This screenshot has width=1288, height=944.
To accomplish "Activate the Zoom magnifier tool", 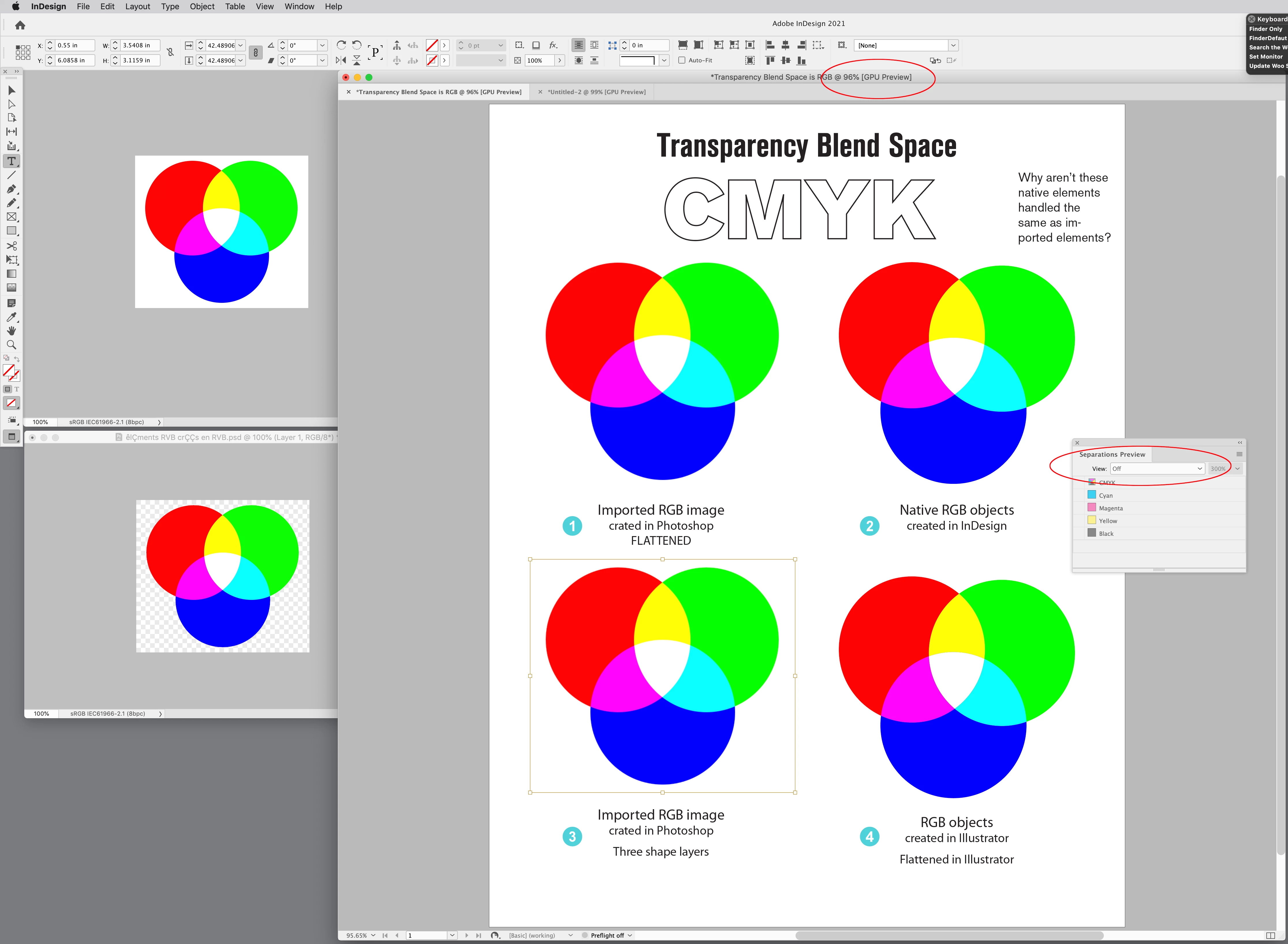I will tap(12, 345).
